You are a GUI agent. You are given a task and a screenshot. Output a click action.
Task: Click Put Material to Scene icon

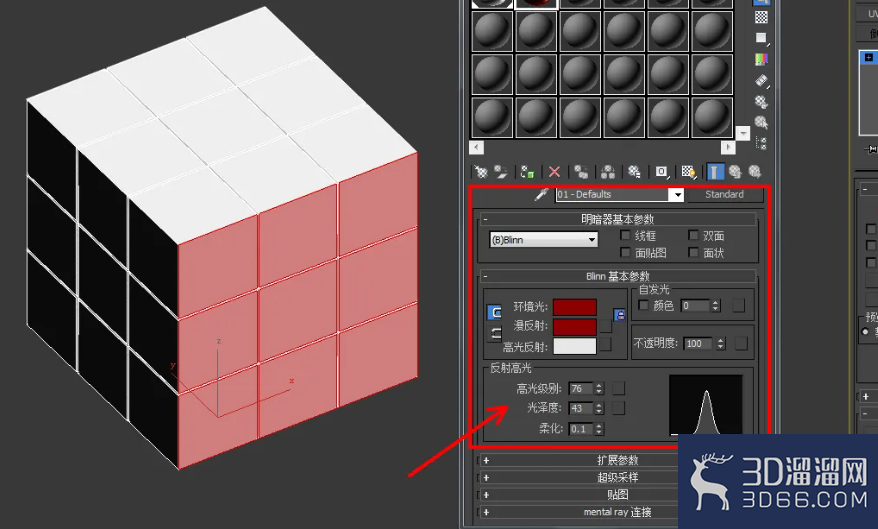tap(501, 172)
